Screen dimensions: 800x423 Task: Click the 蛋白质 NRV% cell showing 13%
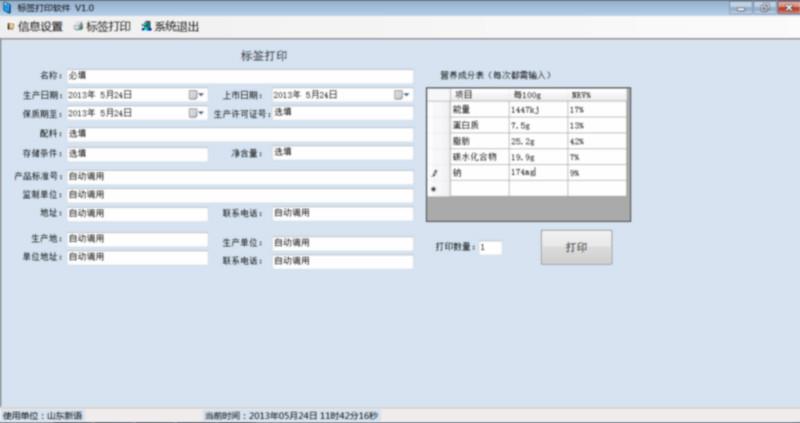click(x=596, y=126)
